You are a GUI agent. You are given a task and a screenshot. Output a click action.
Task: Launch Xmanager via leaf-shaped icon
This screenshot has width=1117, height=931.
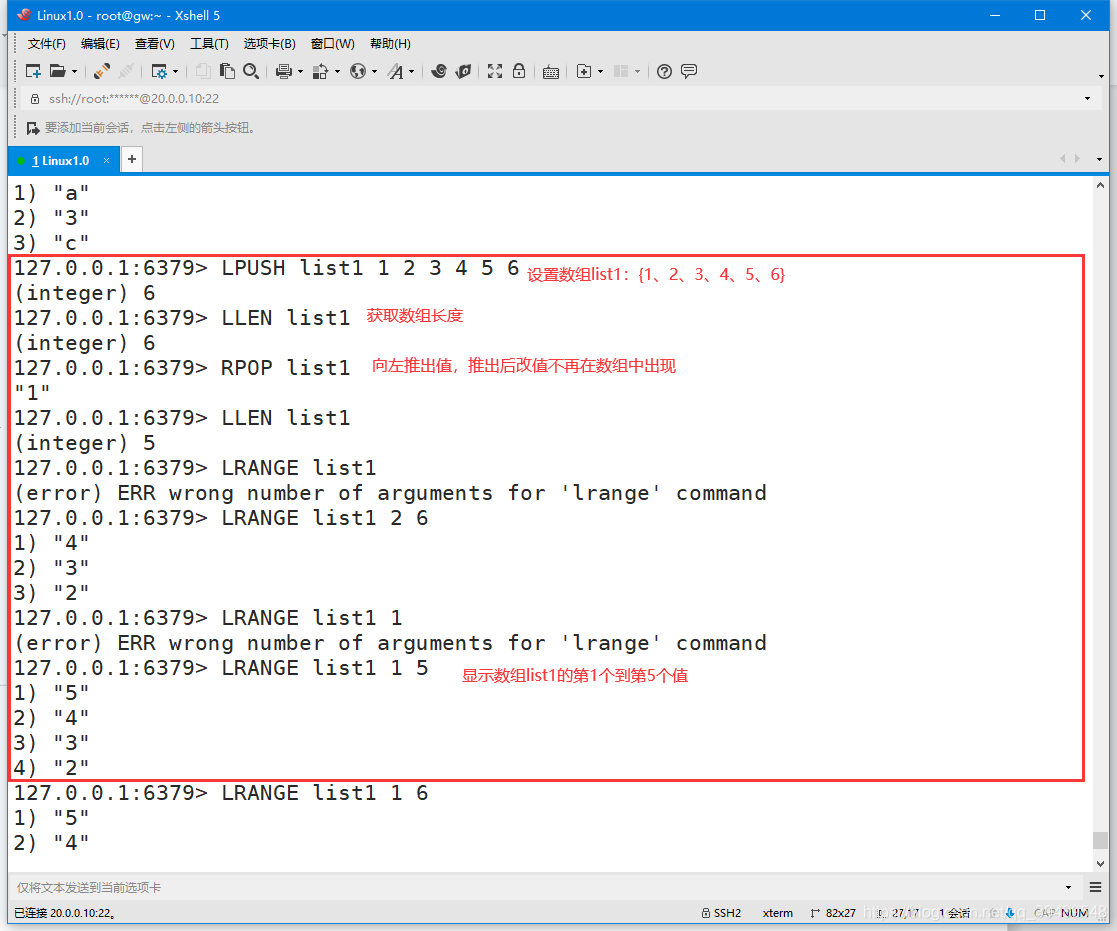pos(464,71)
